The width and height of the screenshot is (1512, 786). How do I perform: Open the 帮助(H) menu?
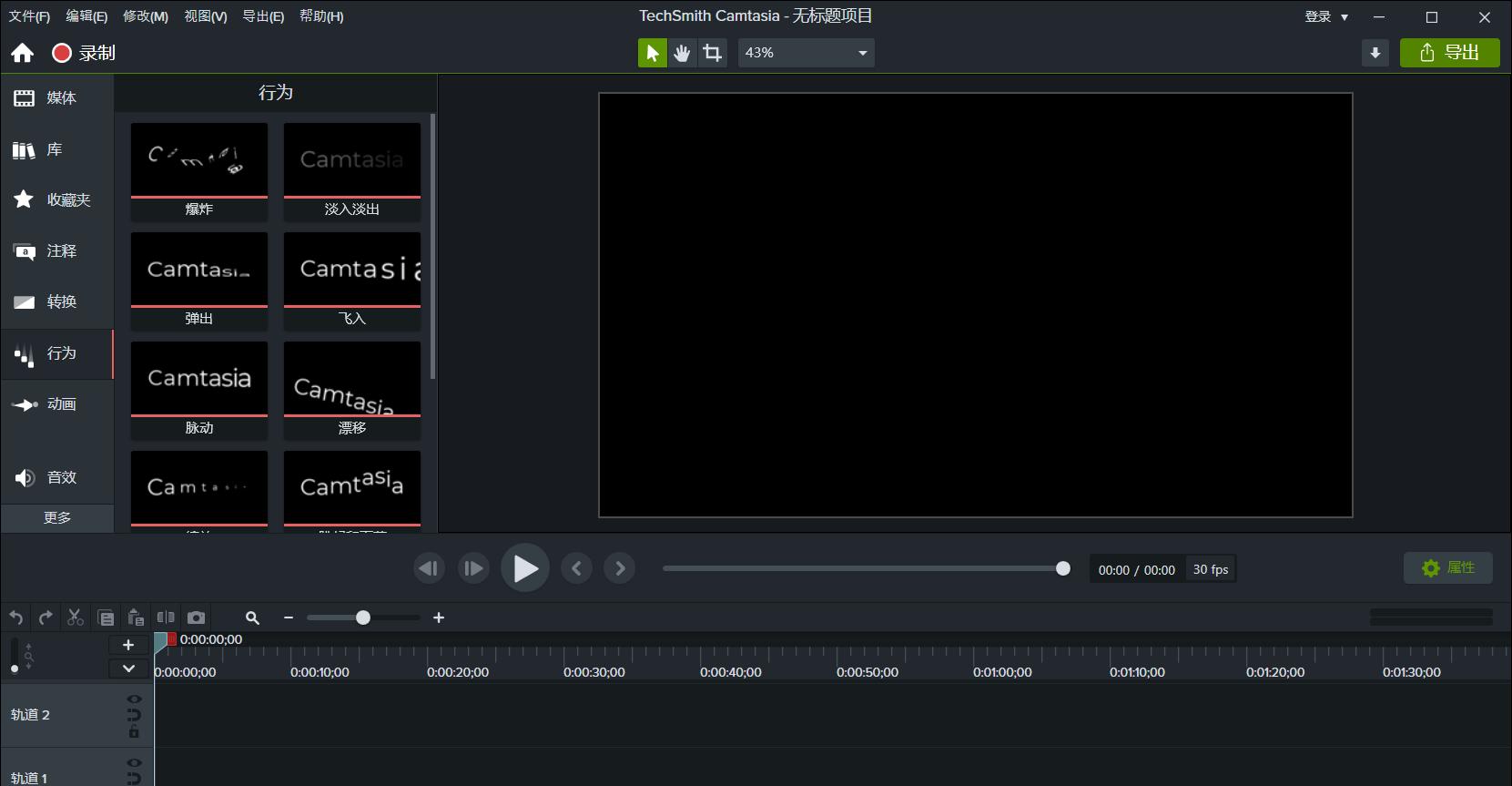pyautogui.click(x=321, y=16)
